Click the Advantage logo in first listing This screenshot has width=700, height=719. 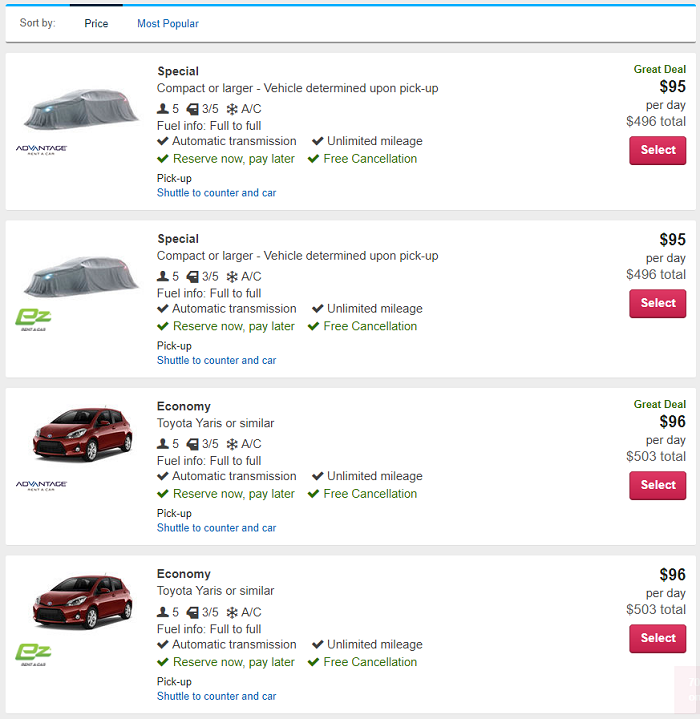coord(41,149)
